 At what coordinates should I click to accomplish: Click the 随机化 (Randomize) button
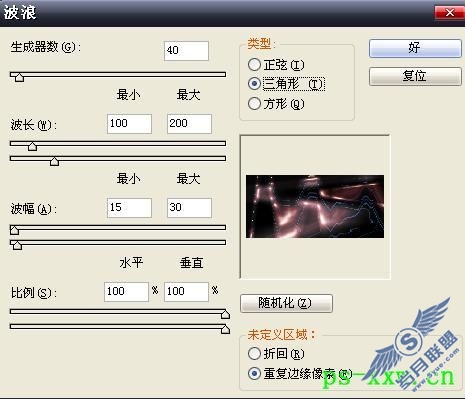[286, 303]
